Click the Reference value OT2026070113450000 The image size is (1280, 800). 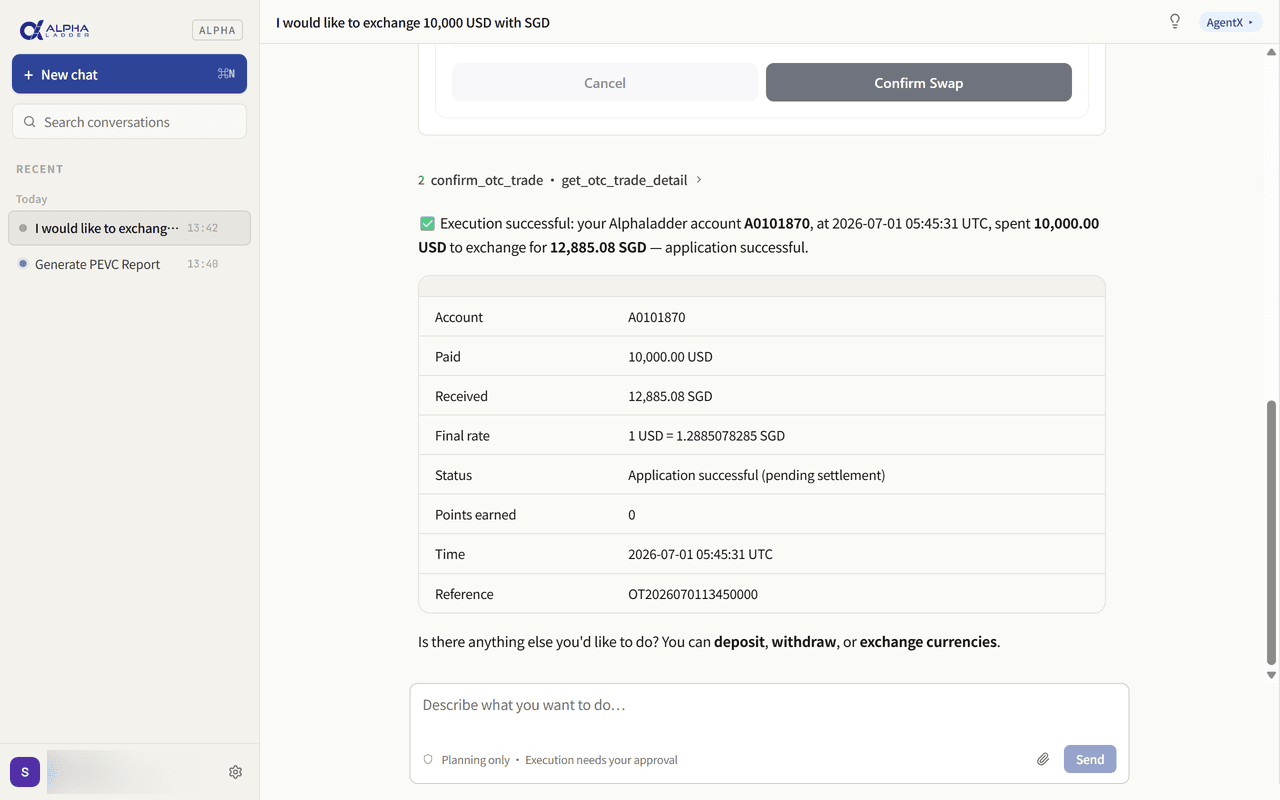coord(693,594)
